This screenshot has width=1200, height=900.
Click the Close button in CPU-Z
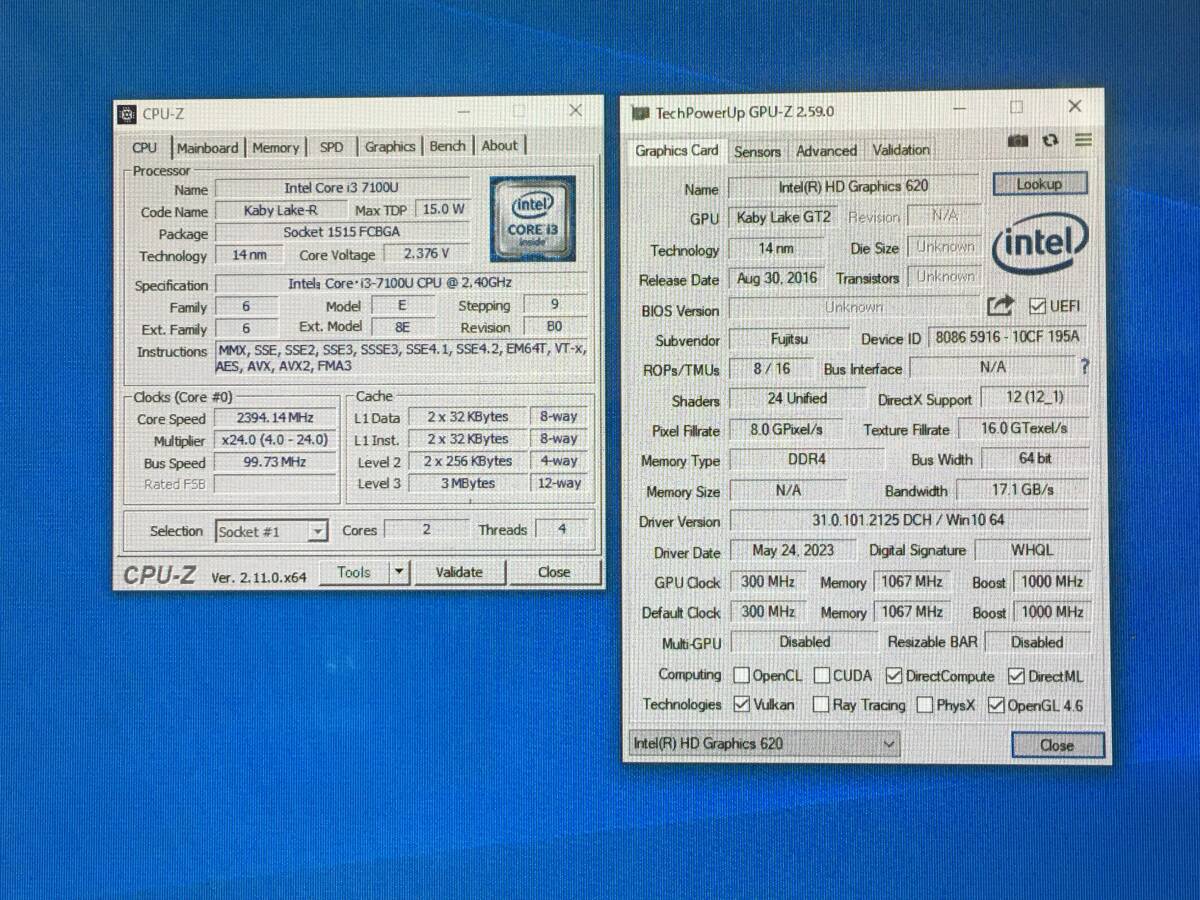click(554, 573)
